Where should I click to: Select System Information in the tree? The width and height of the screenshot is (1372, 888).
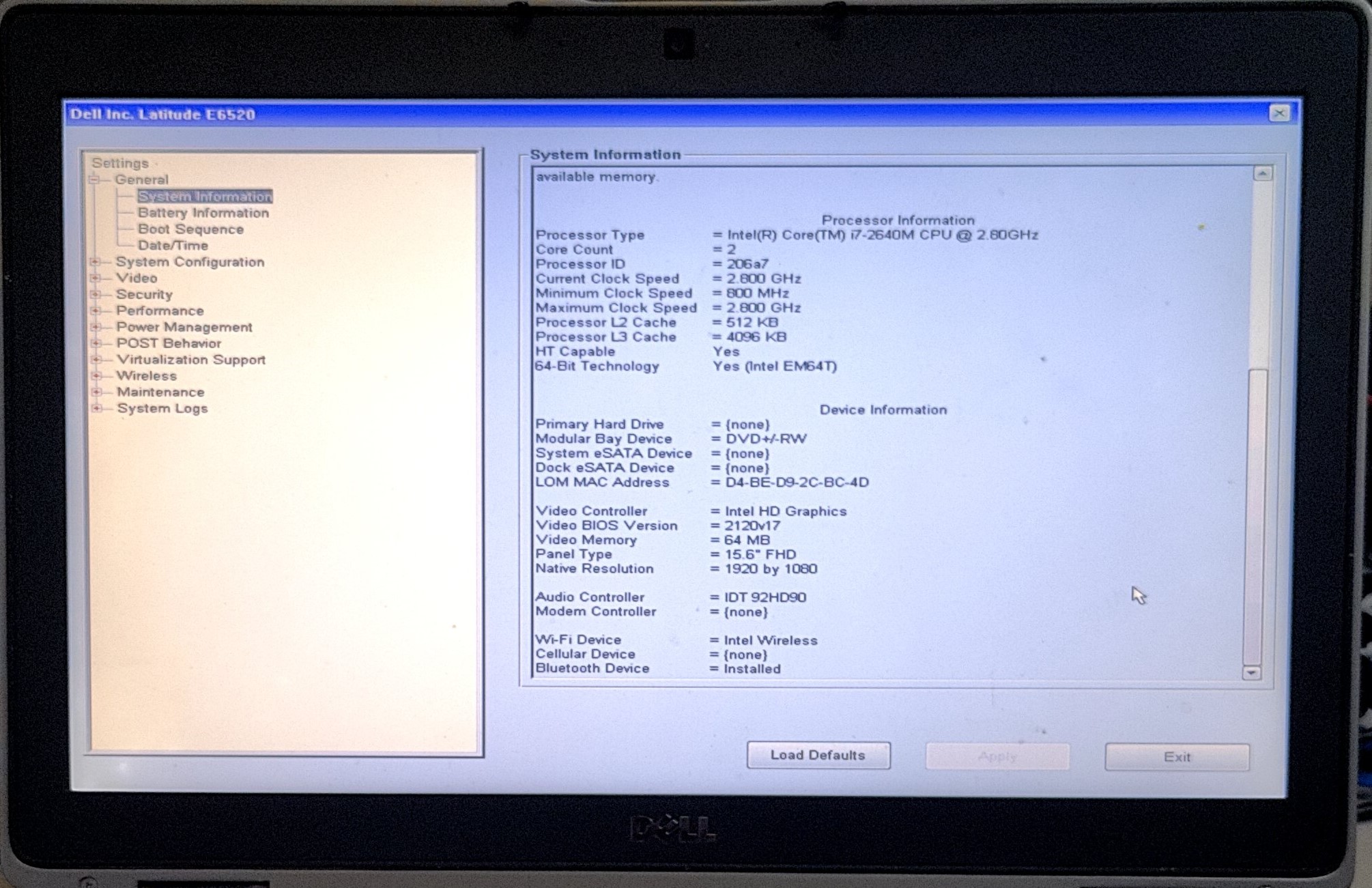(x=205, y=197)
